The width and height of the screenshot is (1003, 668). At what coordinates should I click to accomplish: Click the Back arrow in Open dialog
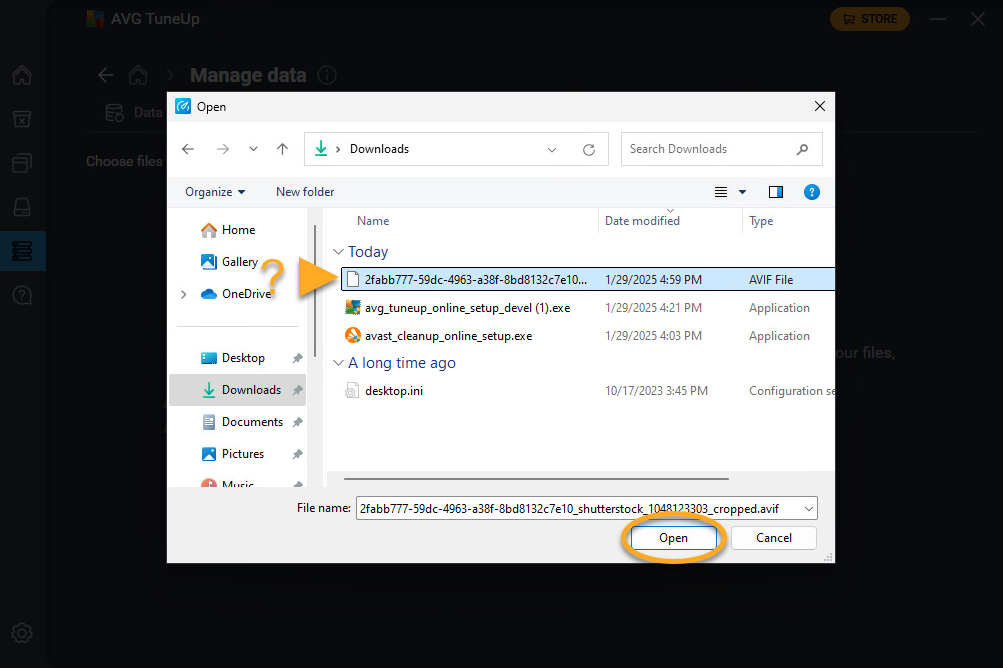pyautogui.click(x=187, y=149)
